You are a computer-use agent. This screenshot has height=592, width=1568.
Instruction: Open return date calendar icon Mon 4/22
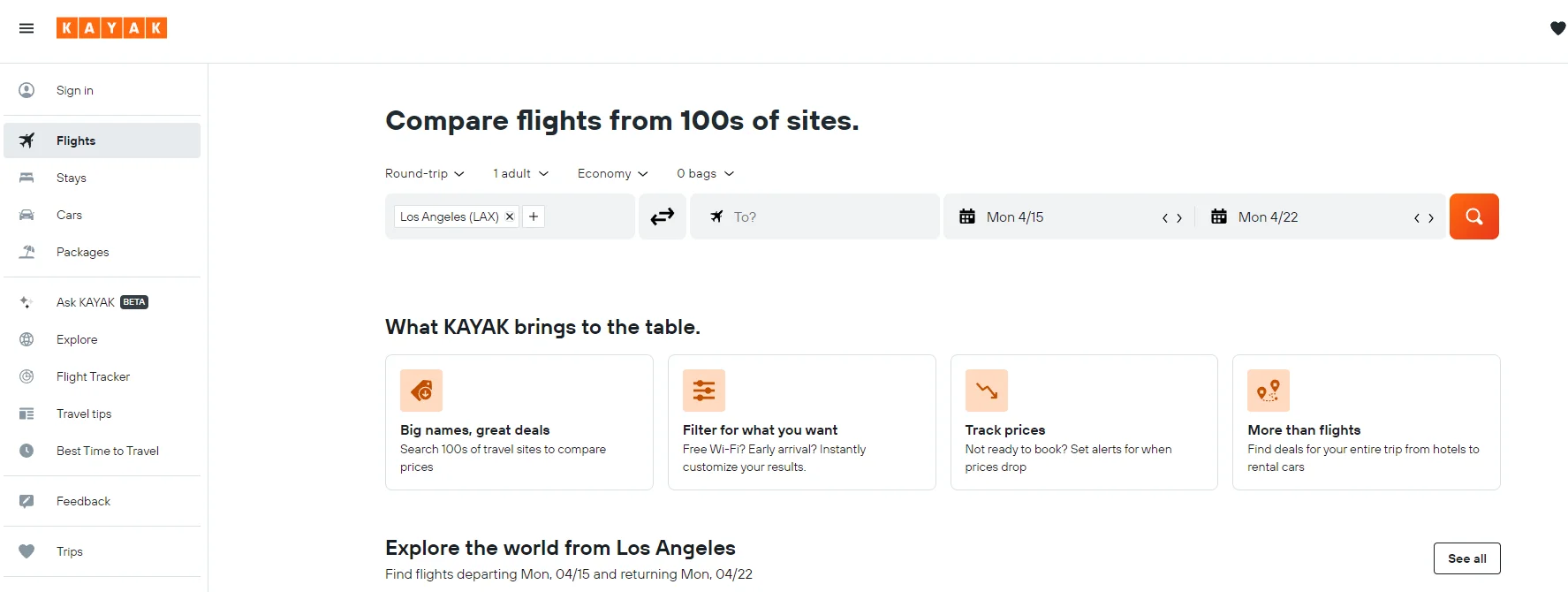point(1219,216)
